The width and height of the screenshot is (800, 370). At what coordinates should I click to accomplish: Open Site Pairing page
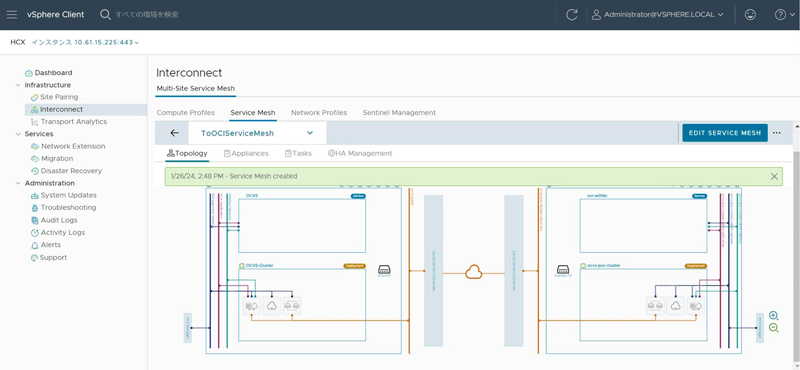coord(59,97)
